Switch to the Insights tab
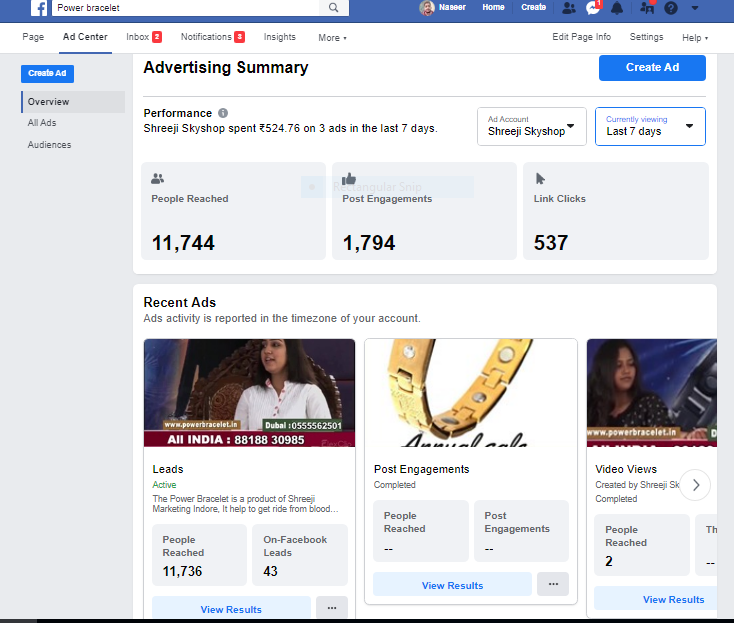Screen dimensions: 734x623 [x=279, y=37]
